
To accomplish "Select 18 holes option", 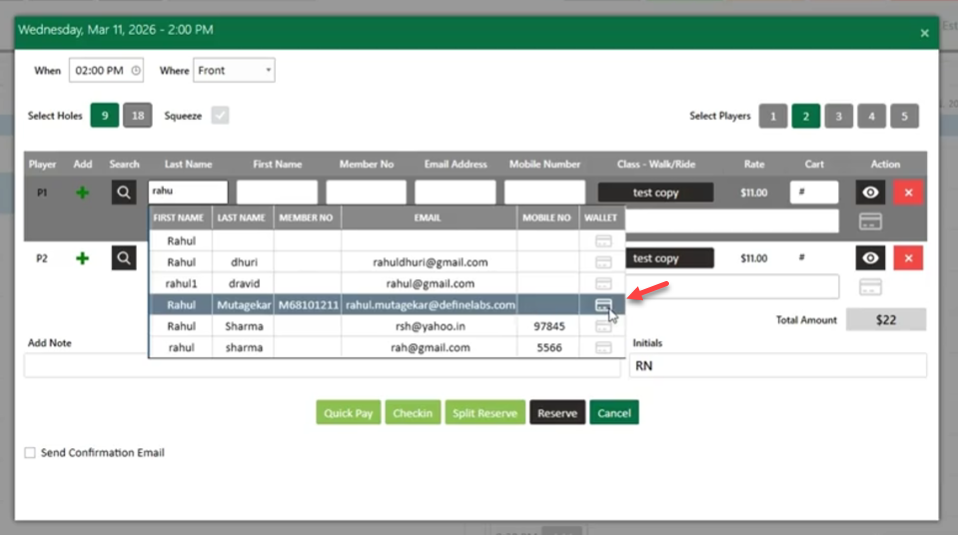I will tap(137, 115).
